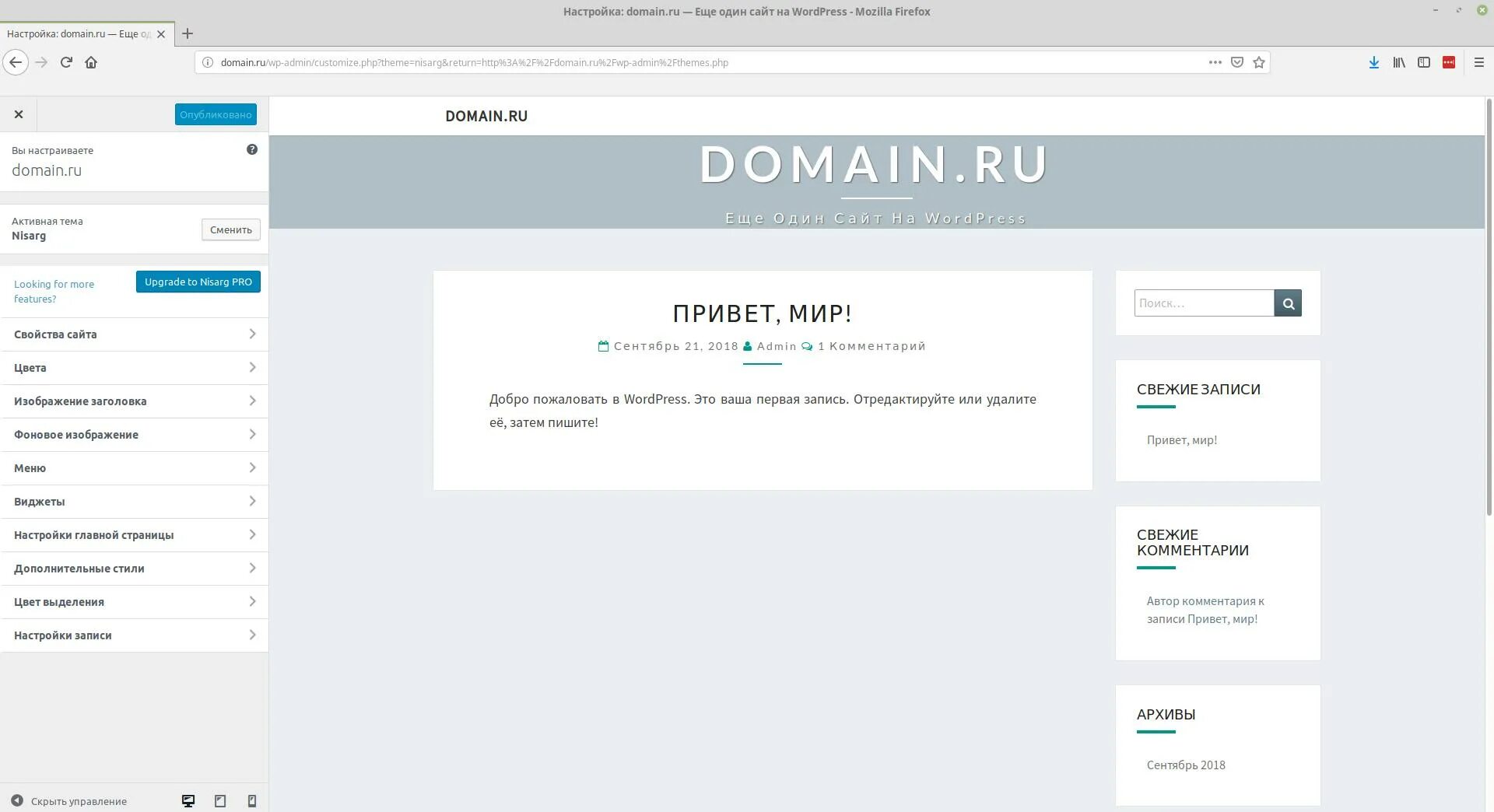Submit search with the magnifier button
Screen dimensions: 1494x812
(x=1288, y=303)
